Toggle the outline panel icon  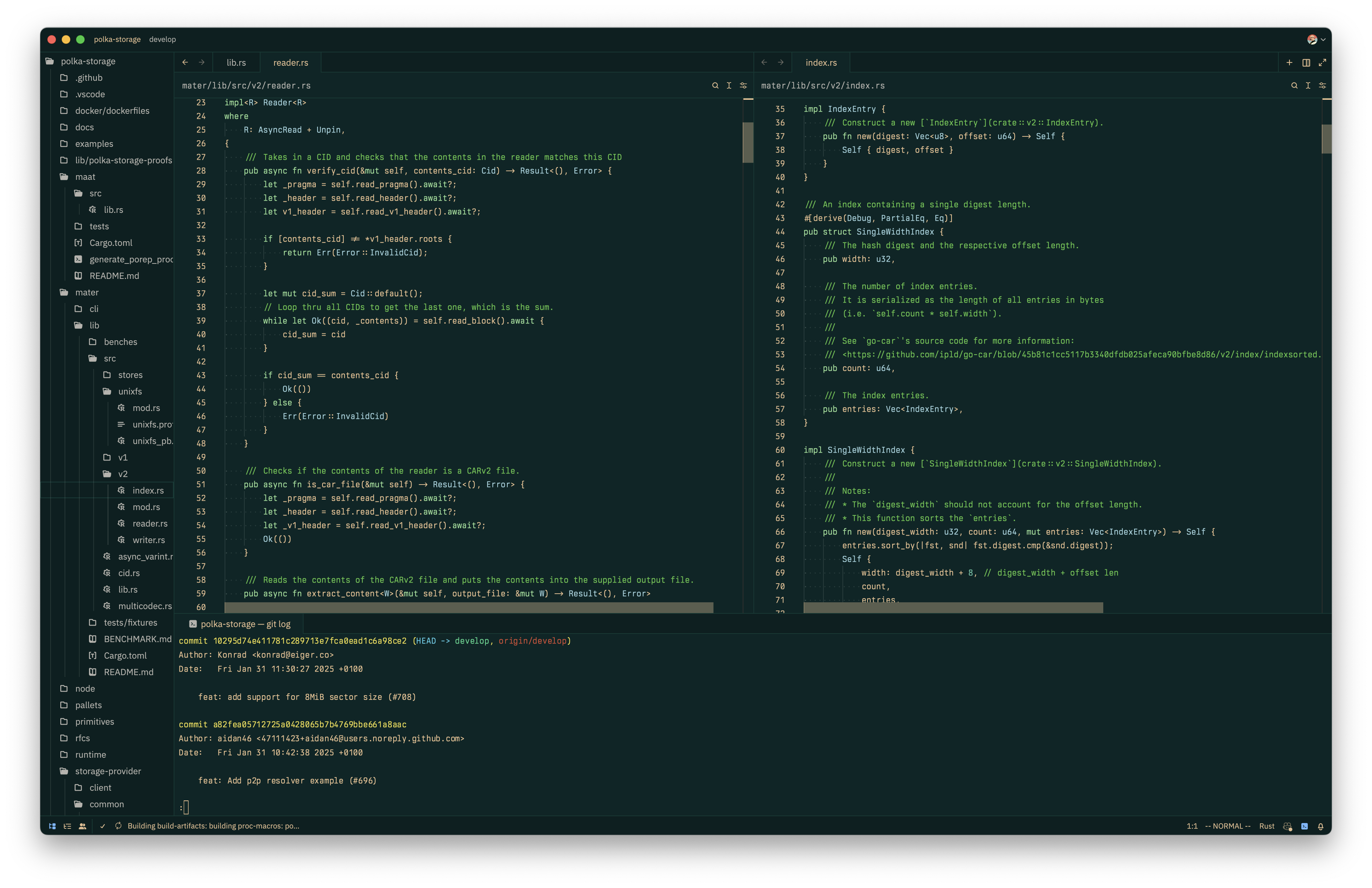67,826
